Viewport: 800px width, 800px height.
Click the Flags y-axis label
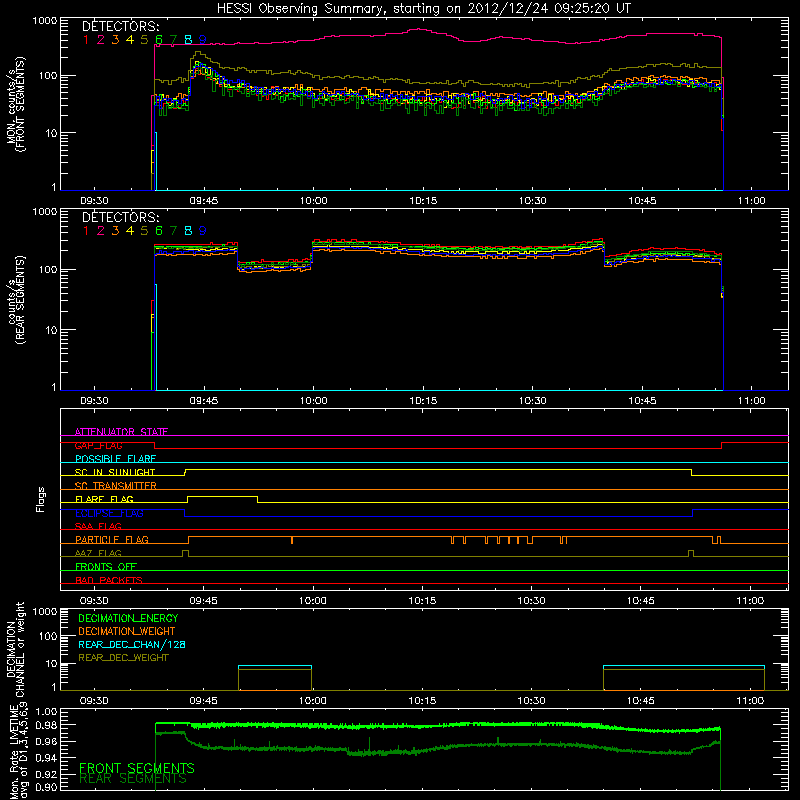(x=40, y=499)
